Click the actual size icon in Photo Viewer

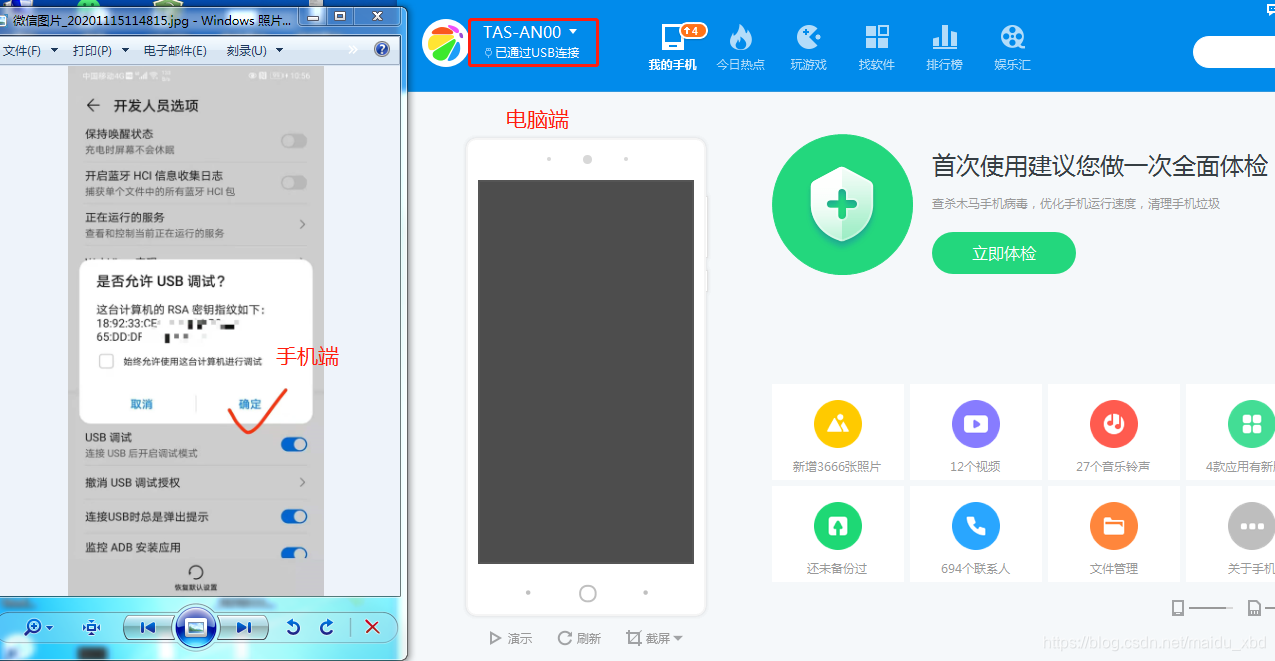tap(92, 627)
